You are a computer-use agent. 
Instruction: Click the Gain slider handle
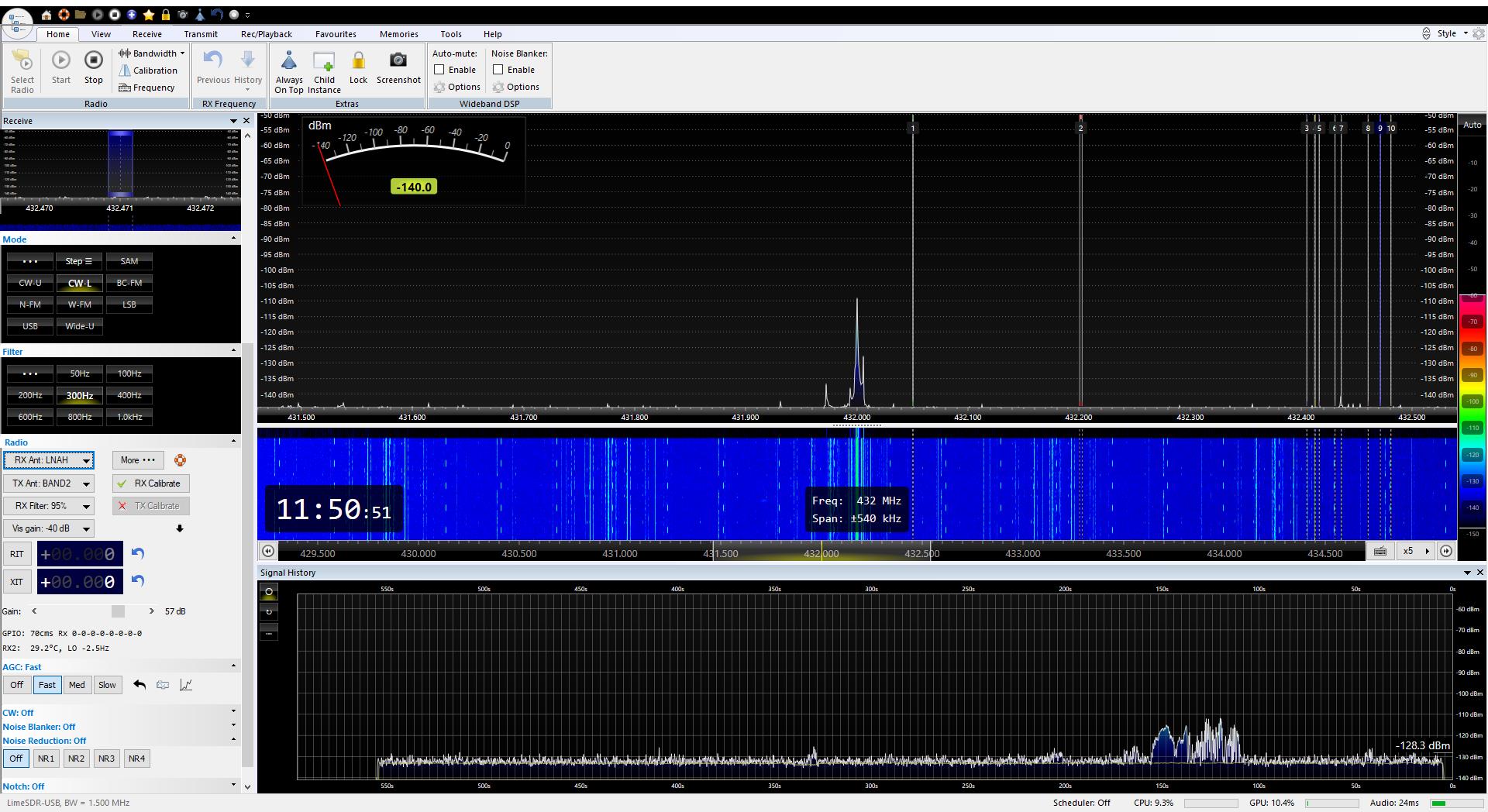click(x=118, y=611)
